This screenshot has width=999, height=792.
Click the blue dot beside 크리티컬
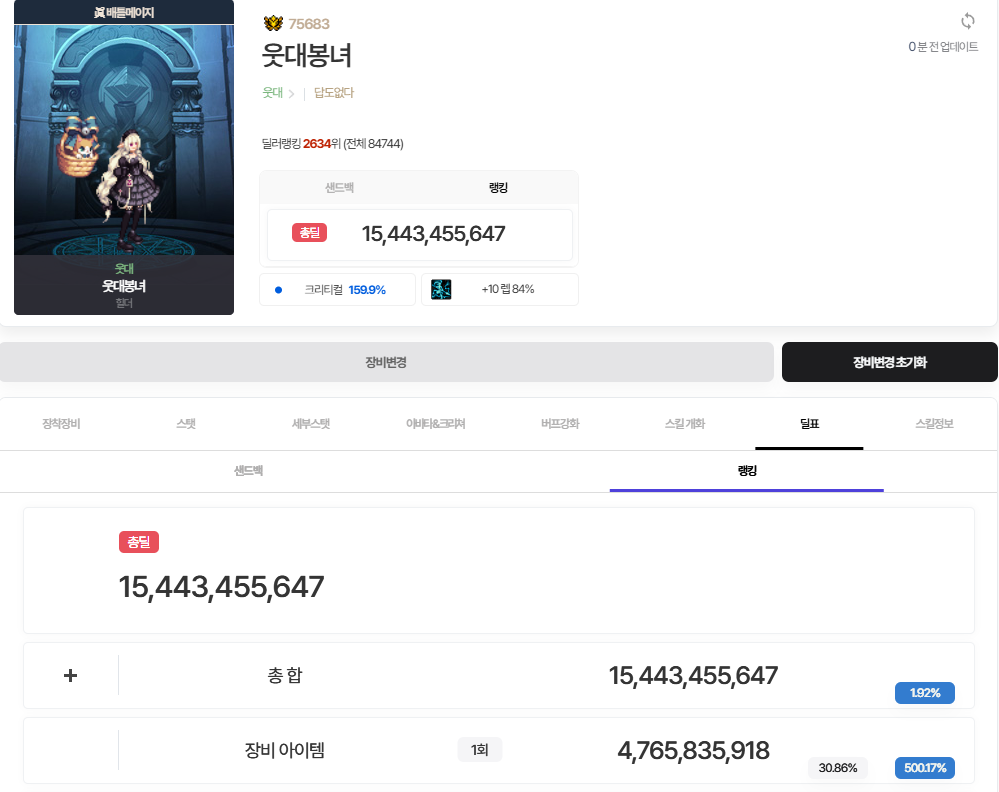pyautogui.click(x=278, y=290)
